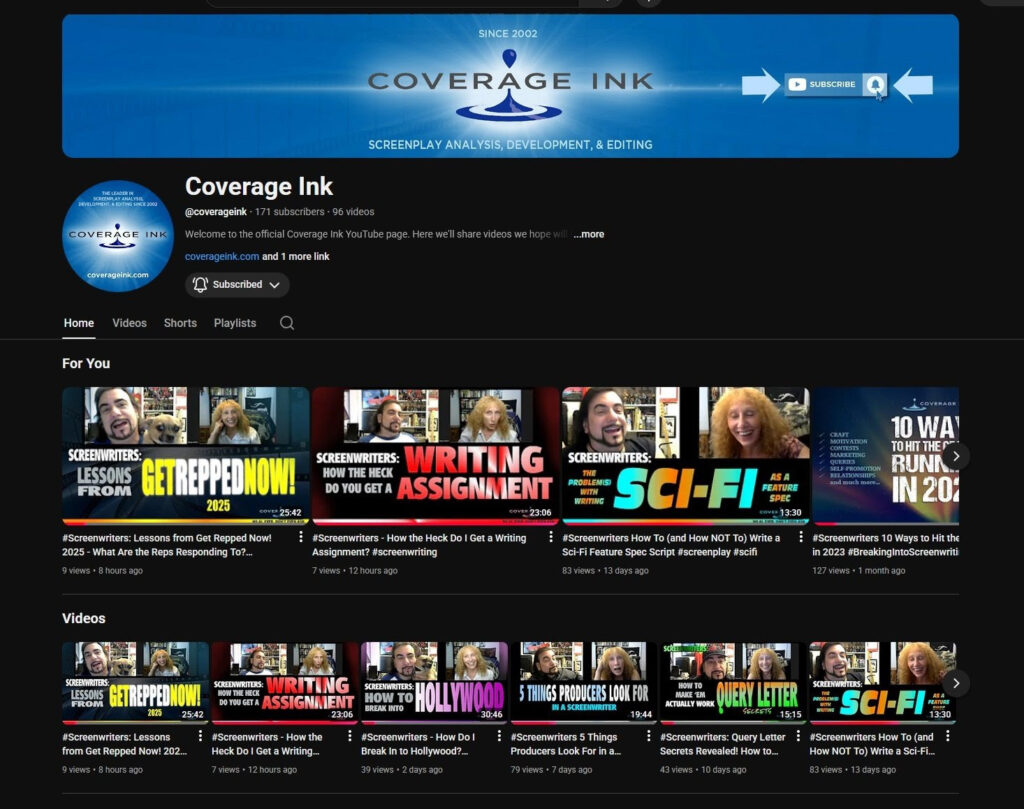Open three-dot menu for 5 Things Producers video
The width and height of the screenshot is (1024, 809).
(x=648, y=737)
